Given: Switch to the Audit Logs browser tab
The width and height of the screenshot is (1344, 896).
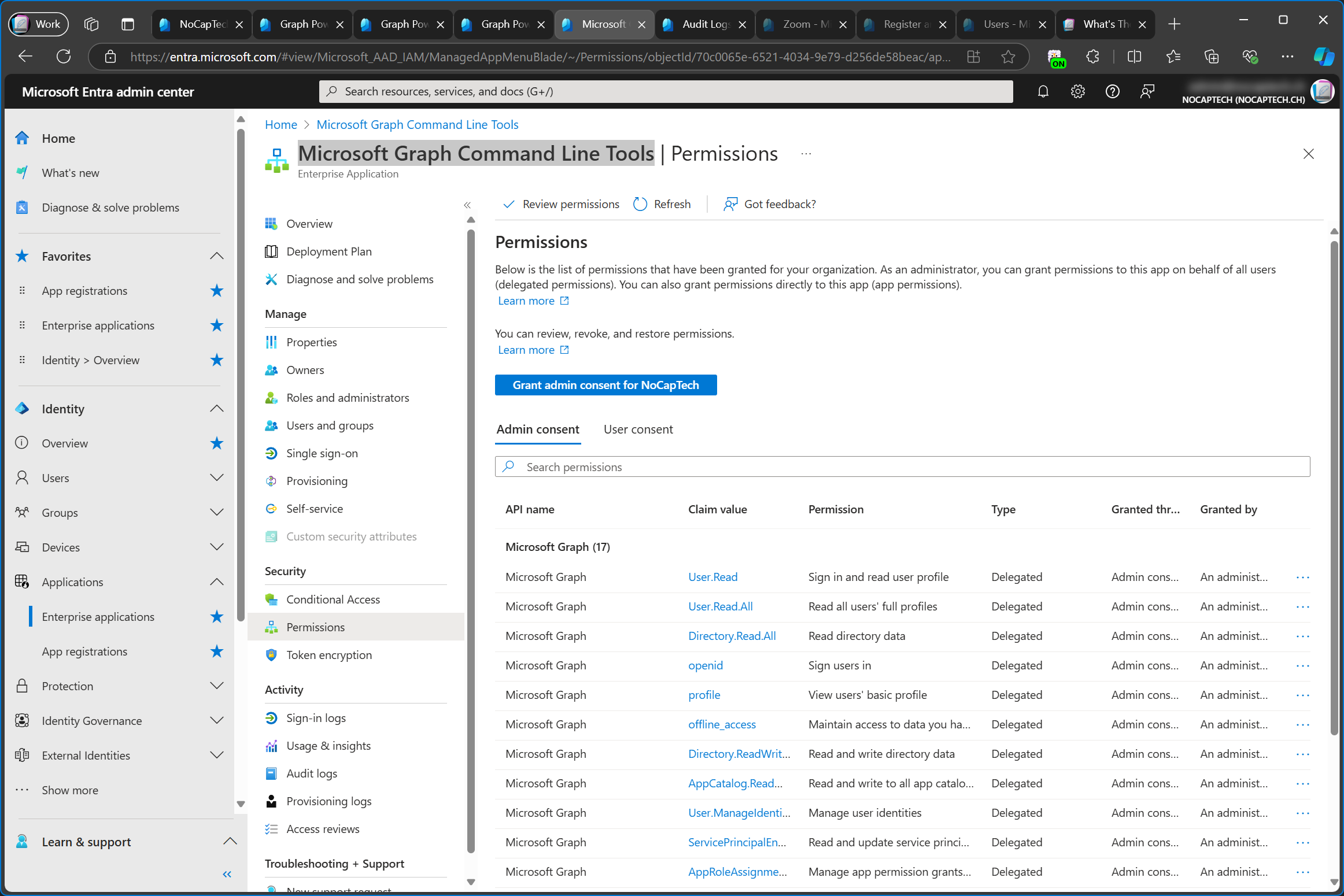Looking at the screenshot, I should [x=705, y=24].
